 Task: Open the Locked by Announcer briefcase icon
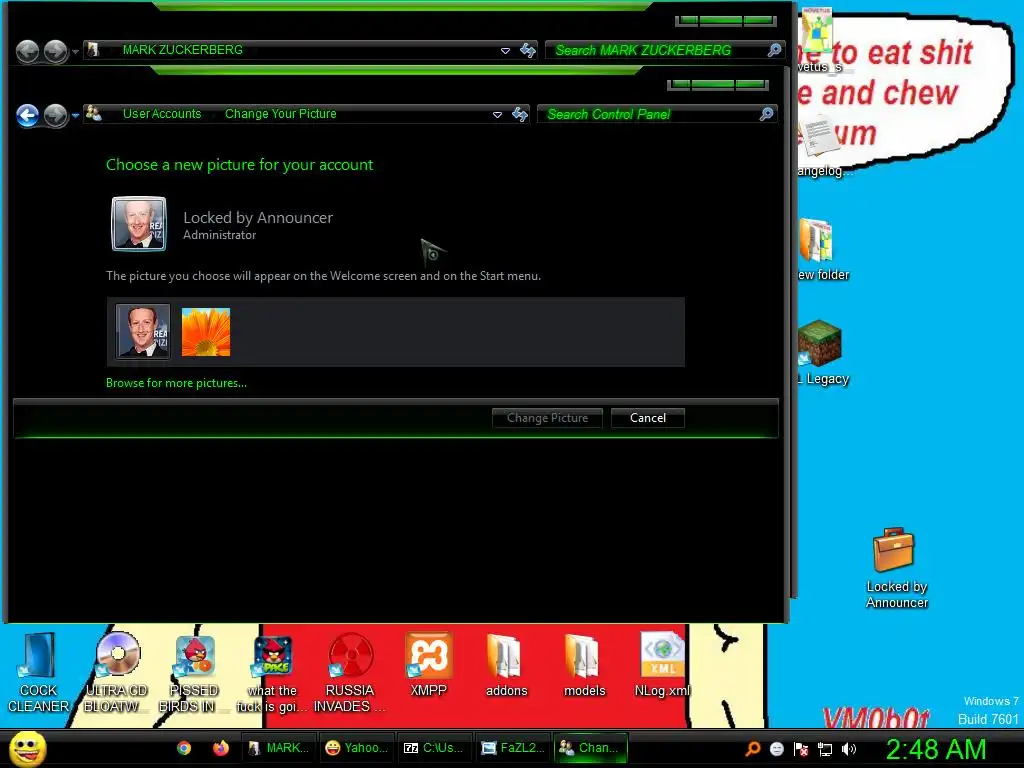click(896, 568)
